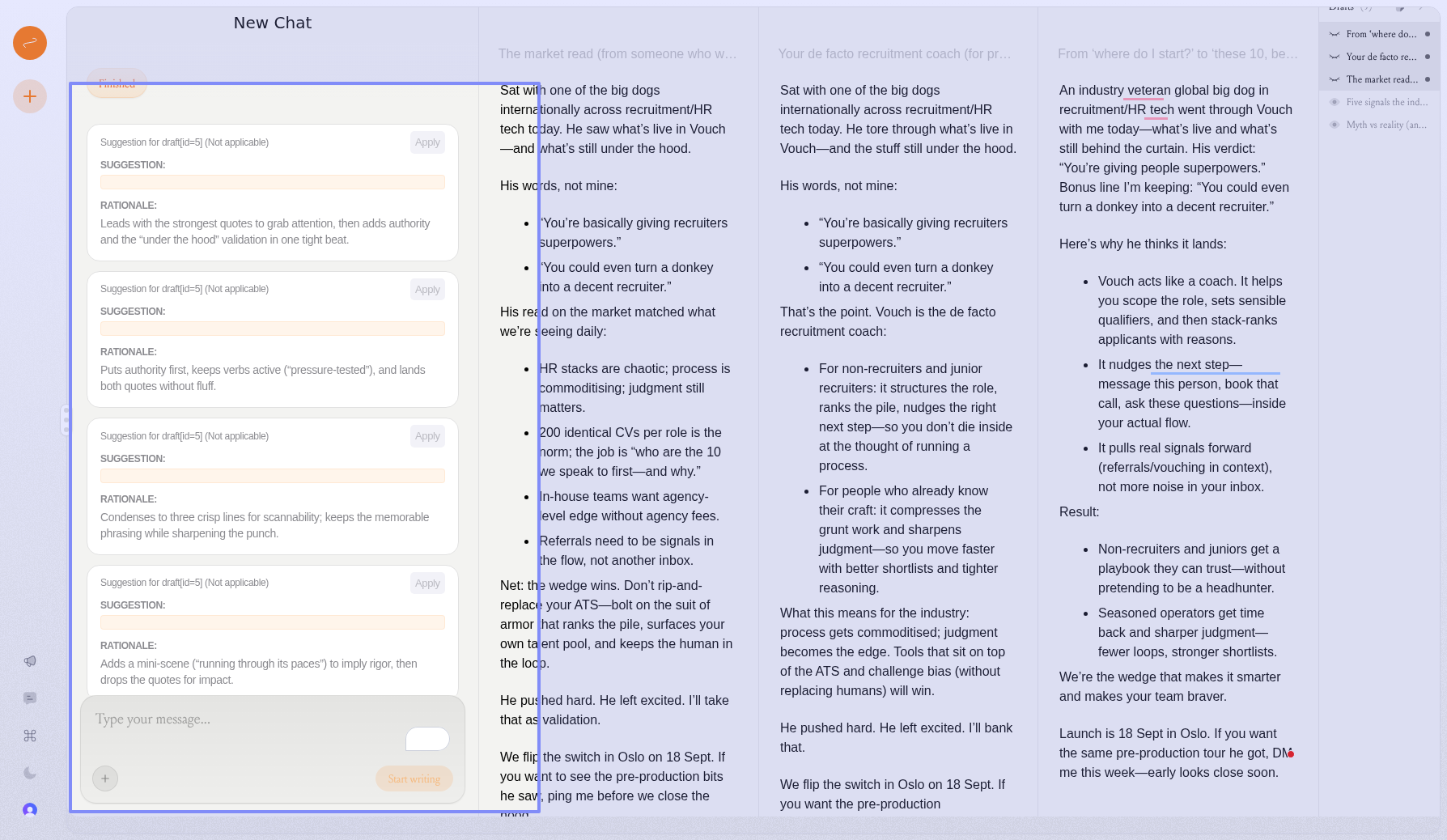
Task: Open the chat bubble feedback icon
Action: [x=30, y=698]
